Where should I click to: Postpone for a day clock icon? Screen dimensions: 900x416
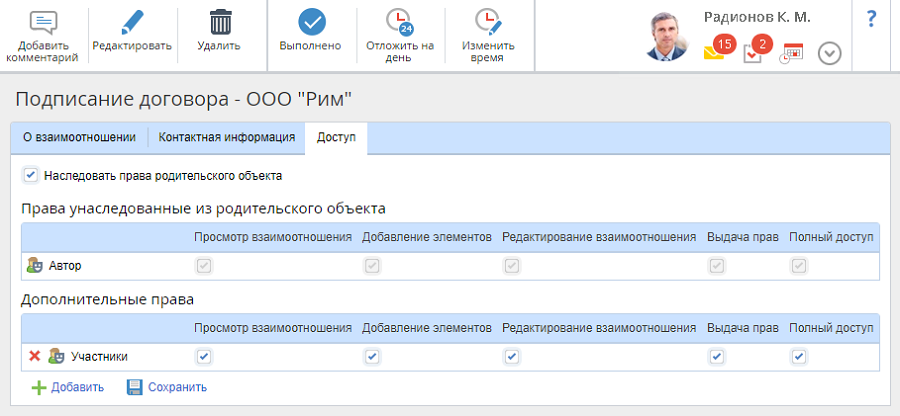[x=399, y=23]
